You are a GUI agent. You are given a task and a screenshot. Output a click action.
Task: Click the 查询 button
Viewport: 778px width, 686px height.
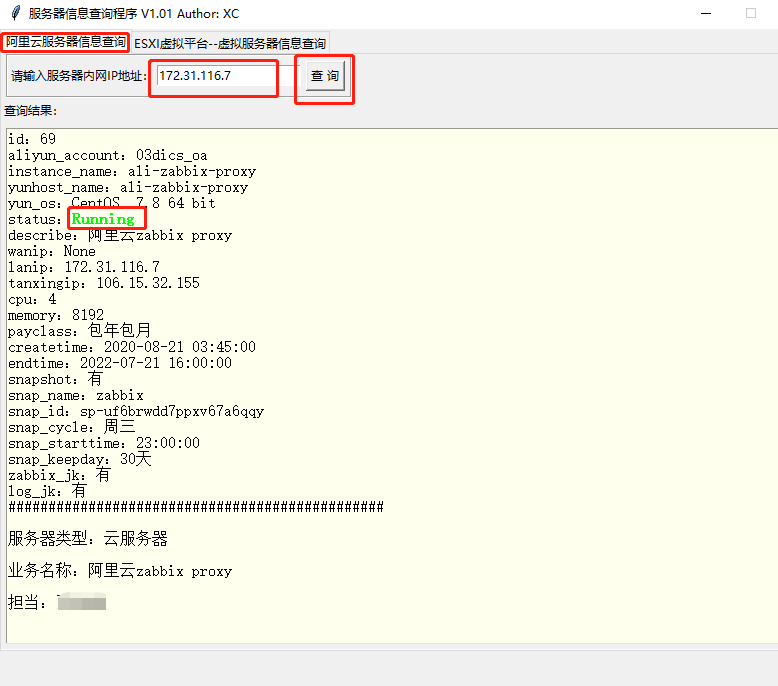325,76
